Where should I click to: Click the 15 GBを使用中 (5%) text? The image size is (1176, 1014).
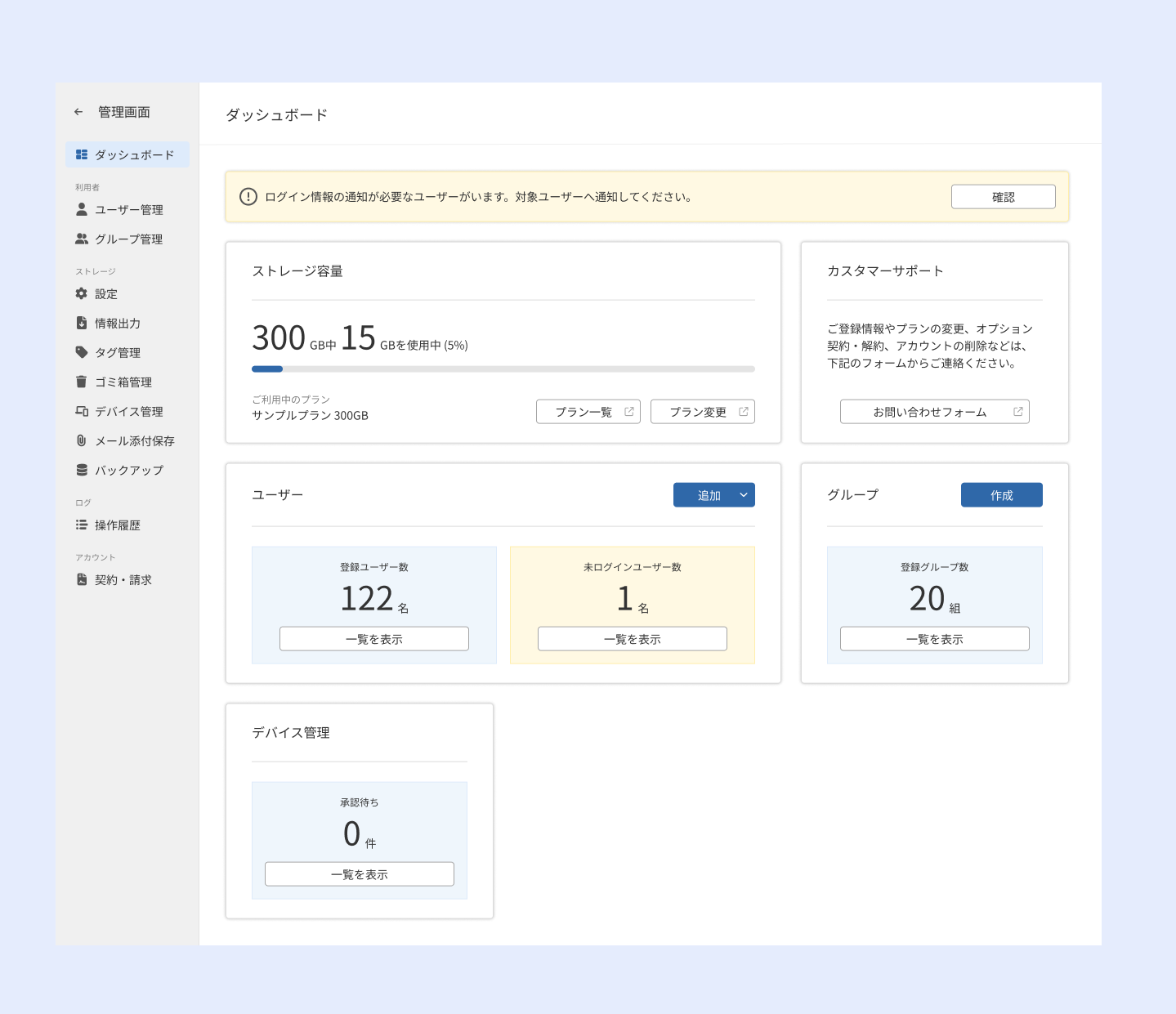(x=405, y=339)
